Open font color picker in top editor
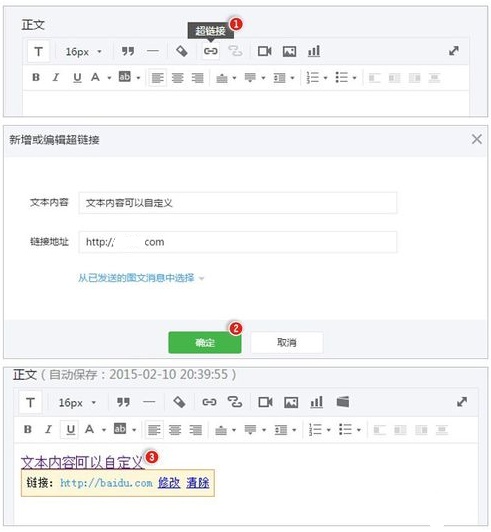The width and height of the screenshot is (491, 532). coord(109,78)
